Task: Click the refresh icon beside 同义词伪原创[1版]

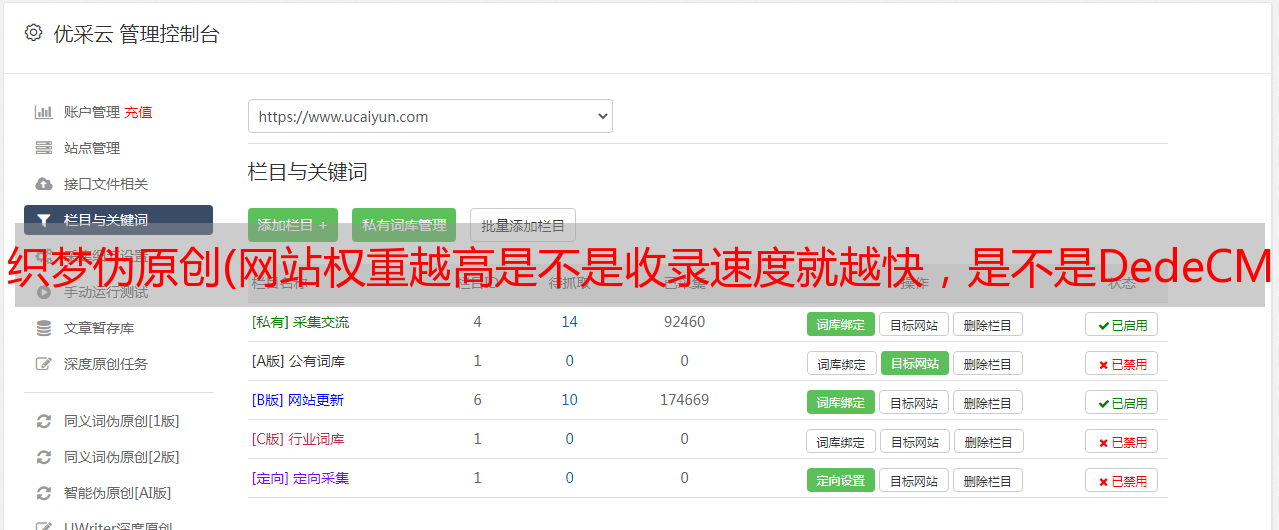Action: [43, 421]
